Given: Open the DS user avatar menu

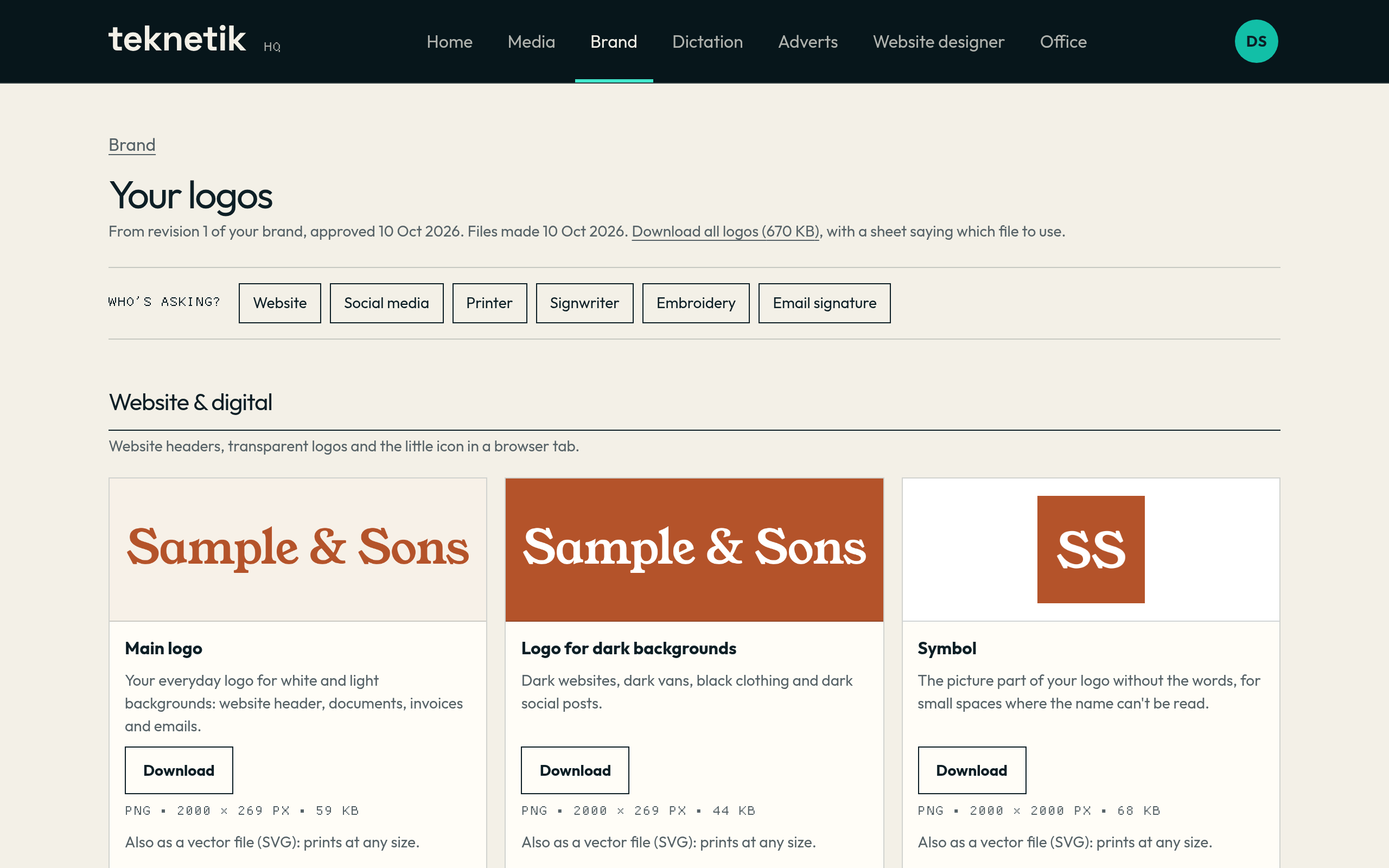Looking at the screenshot, I should click(x=1256, y=41).
